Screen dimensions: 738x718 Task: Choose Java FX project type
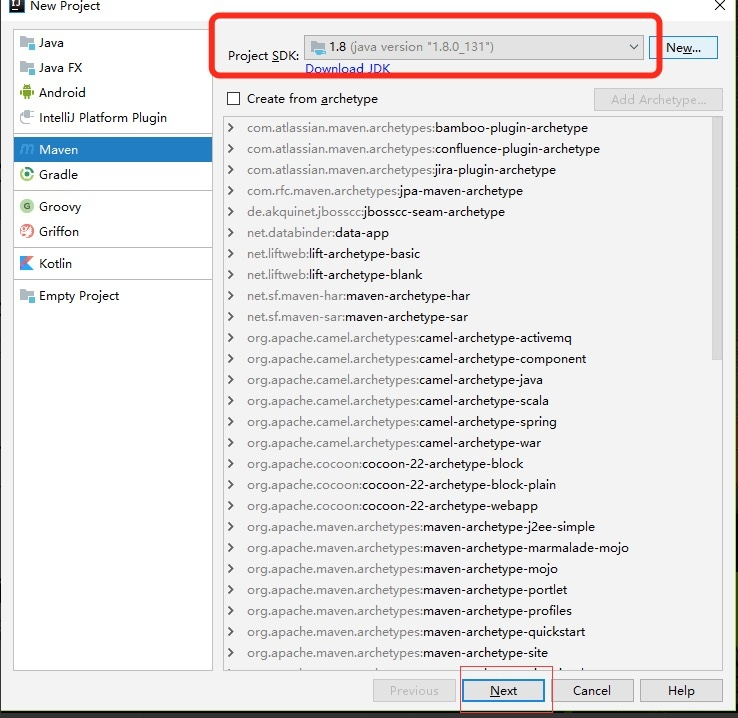[113, 68]
